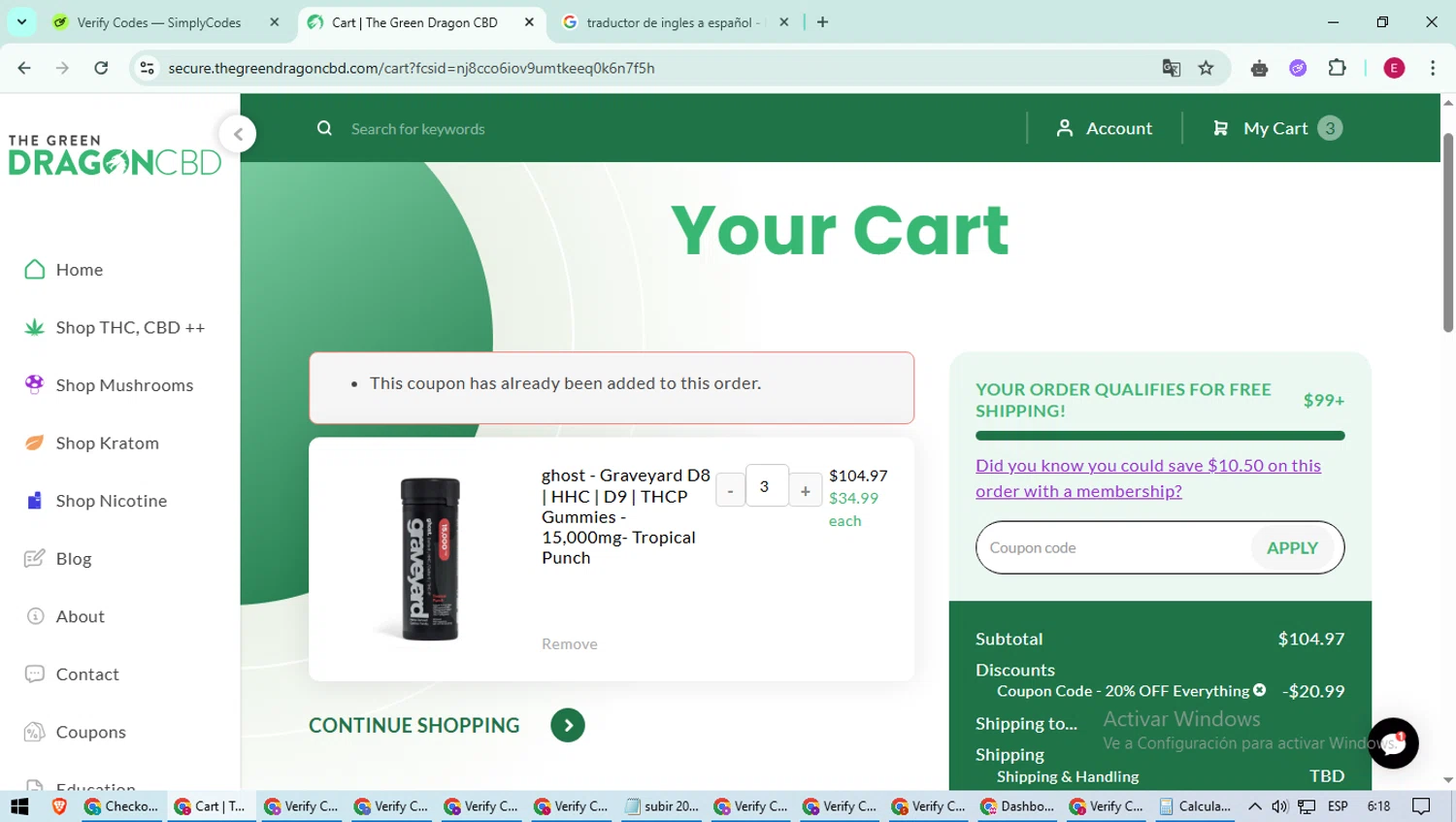The image size is (1456, 822).
Task: Open the ghost Graveyard gummies product title
Action: point(625,516)
